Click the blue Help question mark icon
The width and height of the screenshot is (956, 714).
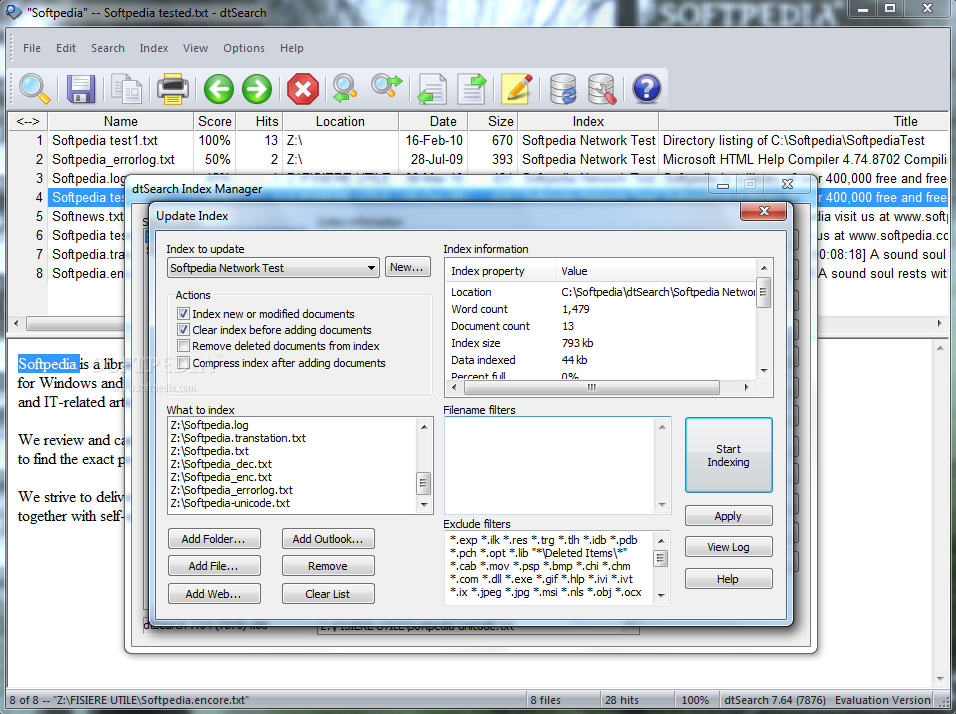(x=646, y=89)
